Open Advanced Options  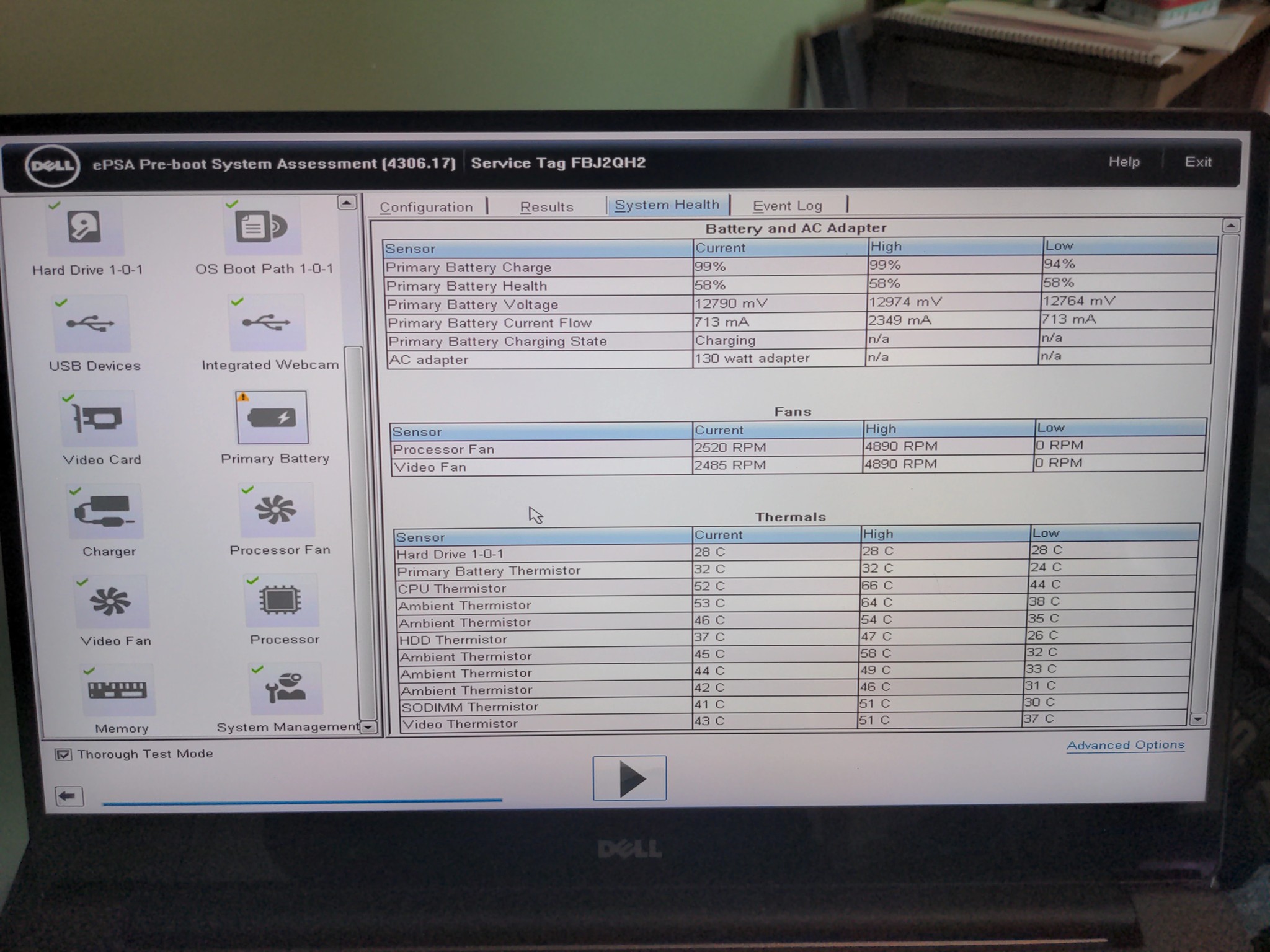tap(1124, 745)
